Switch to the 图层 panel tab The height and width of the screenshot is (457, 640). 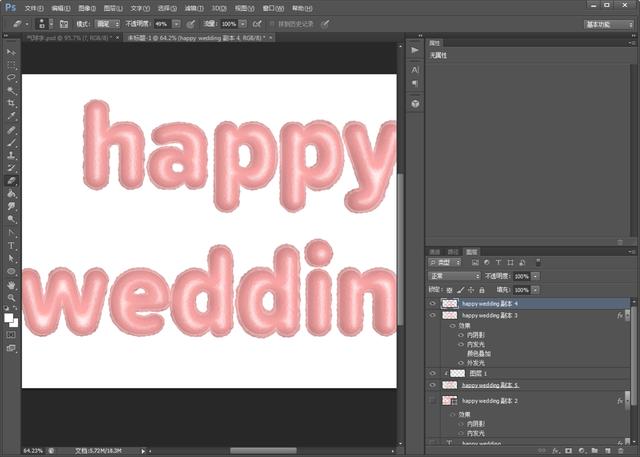(471, 252)
